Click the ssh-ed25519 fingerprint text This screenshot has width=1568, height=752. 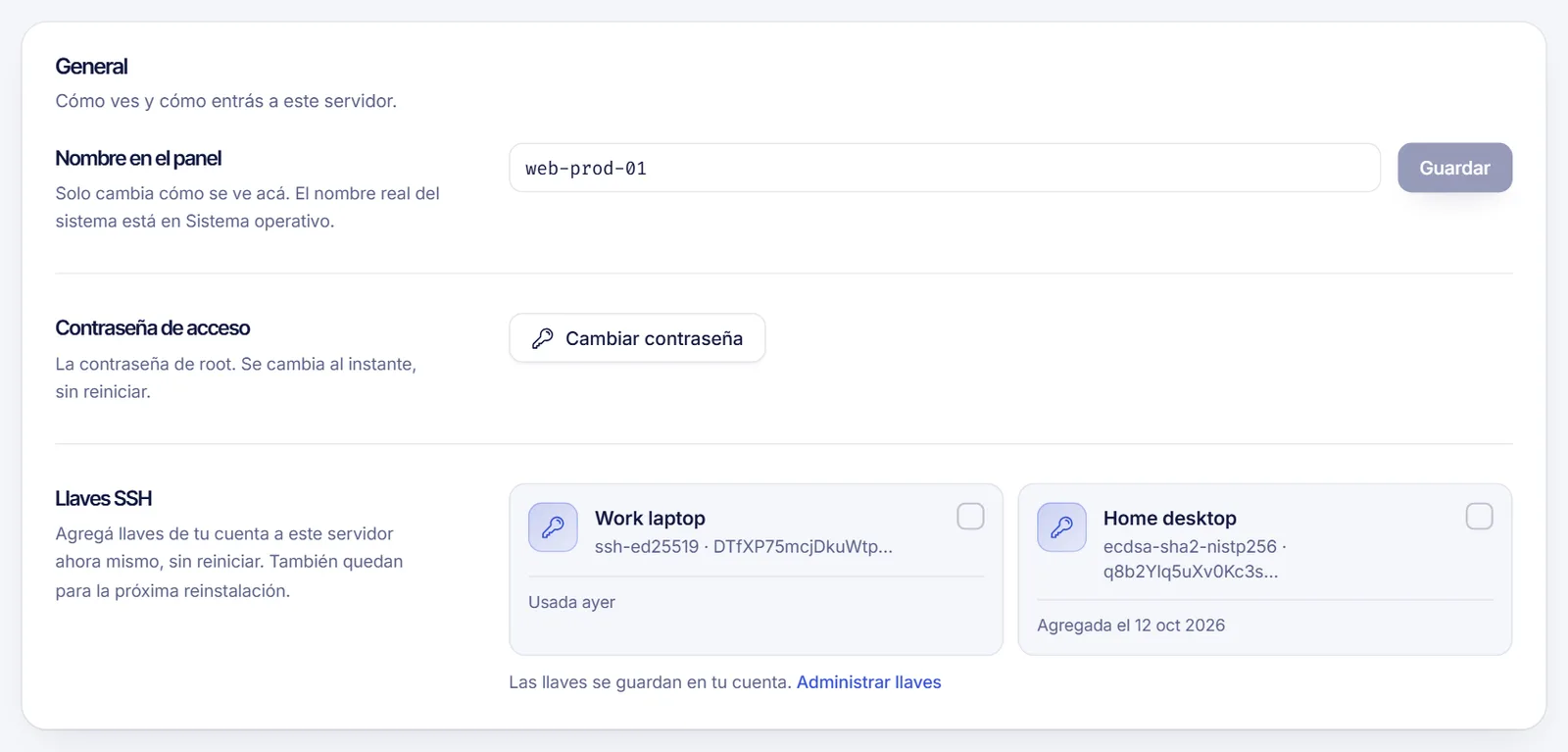coord(744,546)
